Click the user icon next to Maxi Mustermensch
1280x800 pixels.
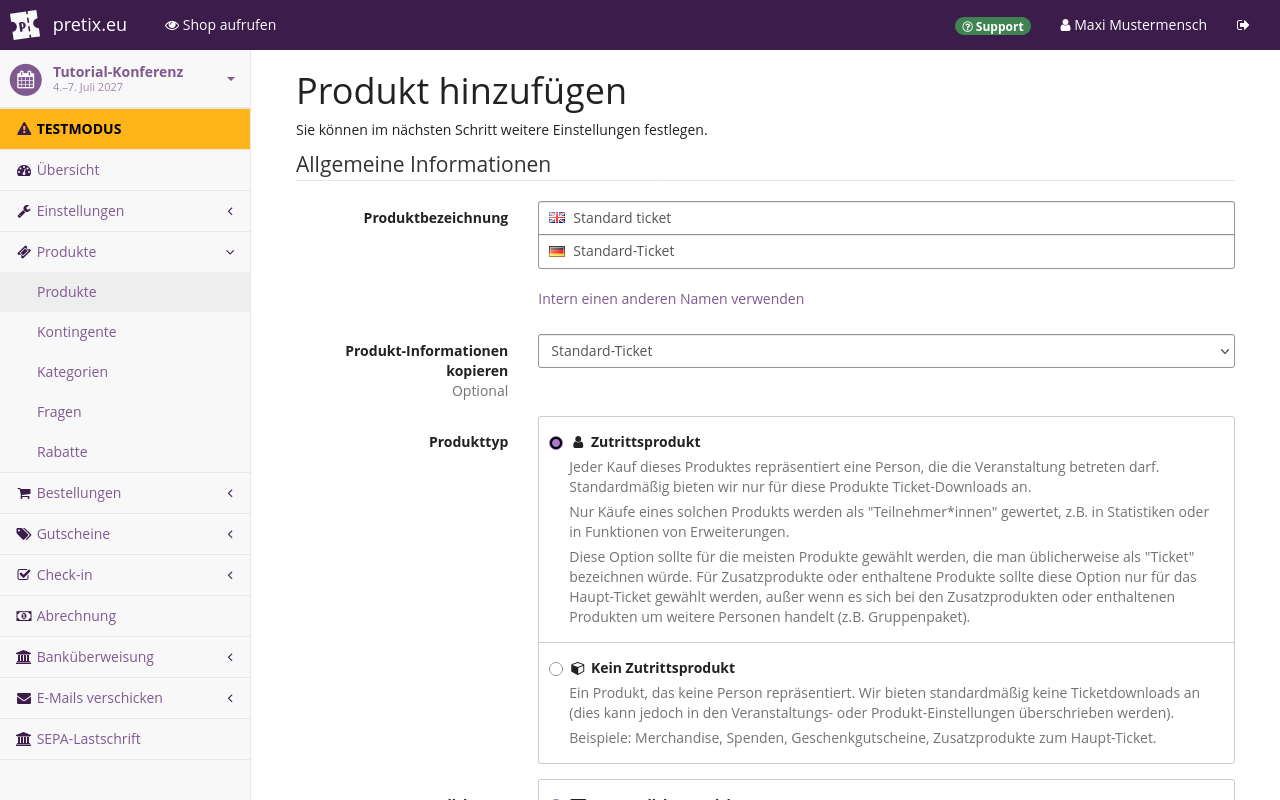tap(1065, 25)
